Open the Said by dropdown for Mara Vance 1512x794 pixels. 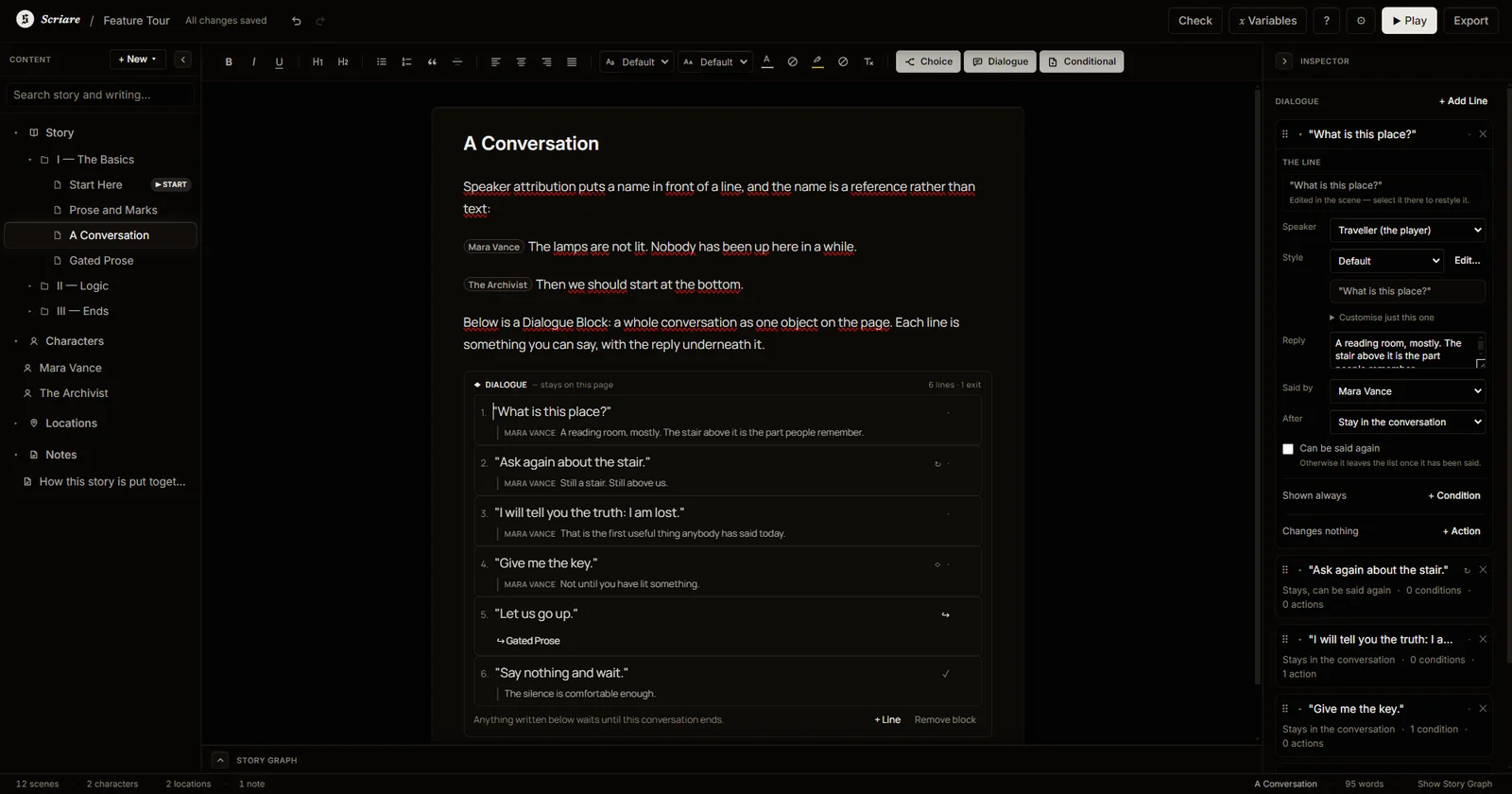click(1407, 391)
